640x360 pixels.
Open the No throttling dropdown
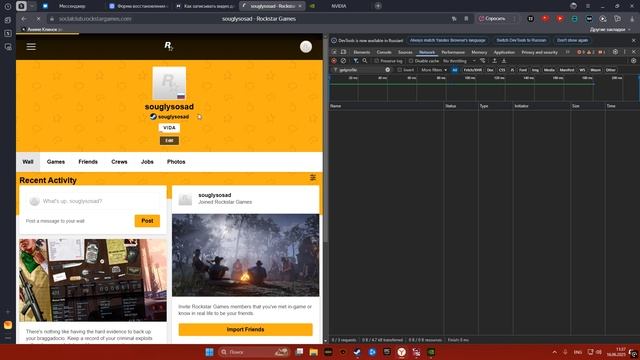[x=459, y=61]
